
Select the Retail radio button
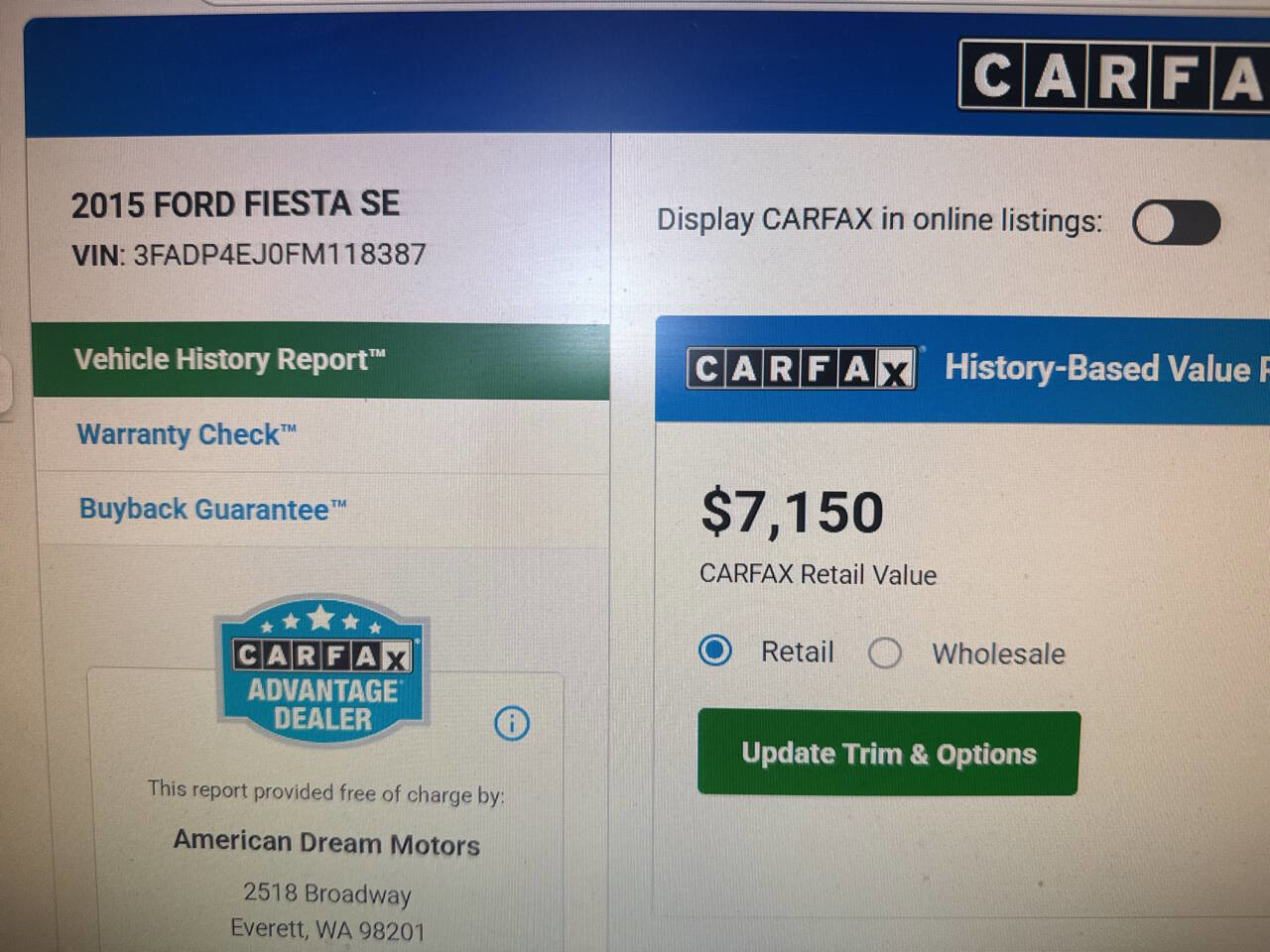714,652
